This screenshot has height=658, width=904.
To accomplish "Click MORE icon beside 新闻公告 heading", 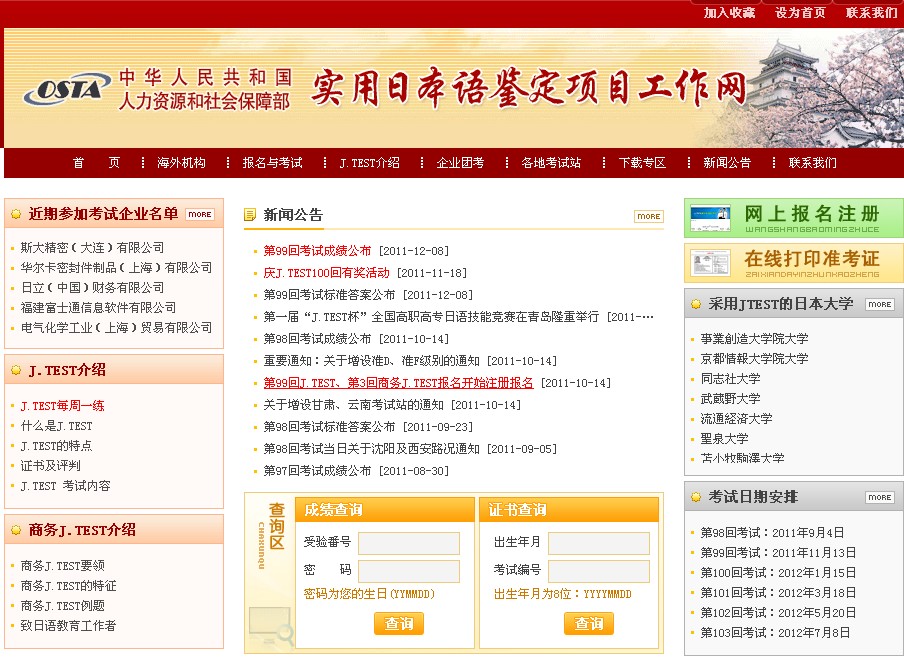I will pos(648,216).
